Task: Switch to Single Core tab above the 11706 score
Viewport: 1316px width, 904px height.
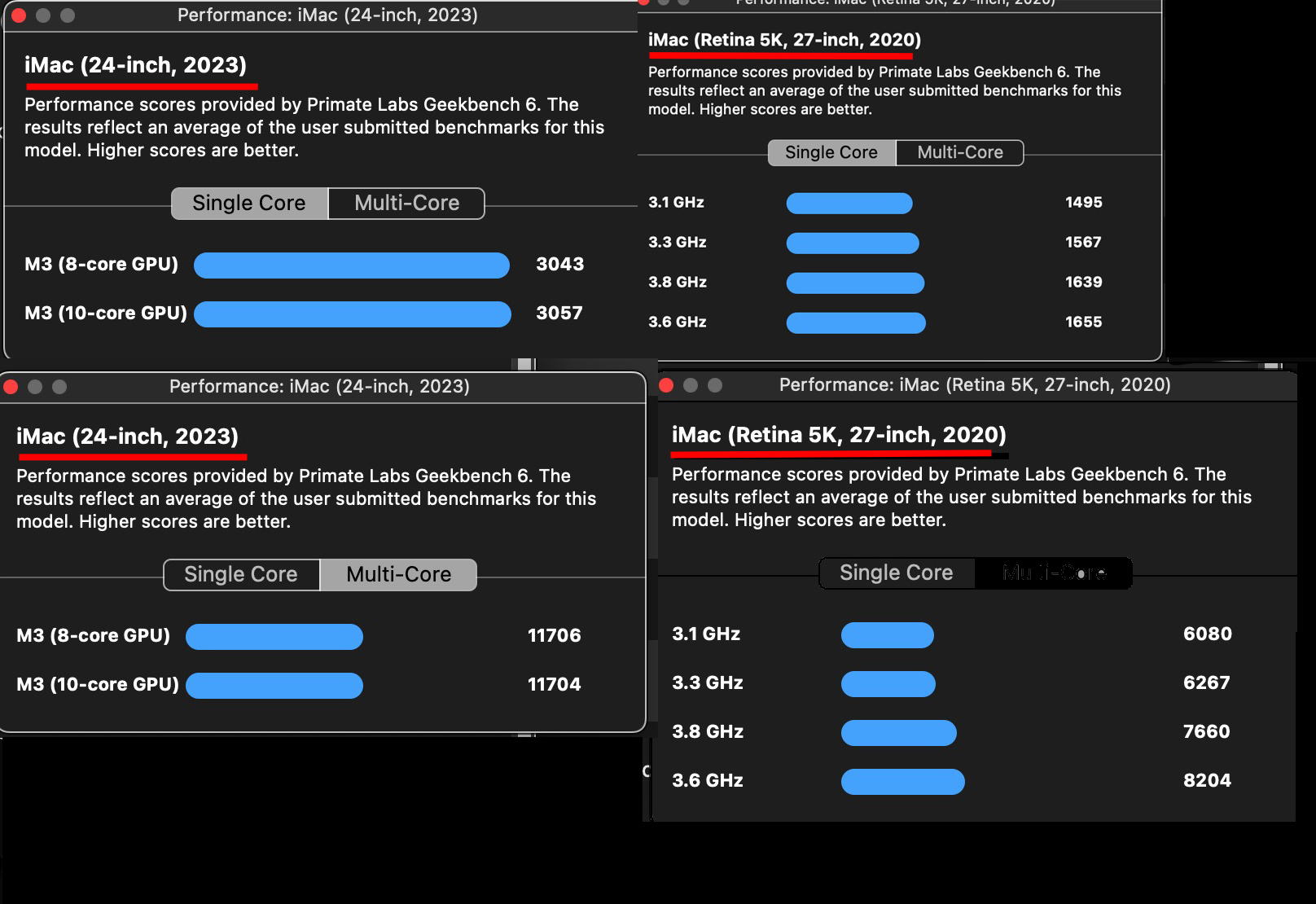Action: pyautogui.click(x=241, y=575)
